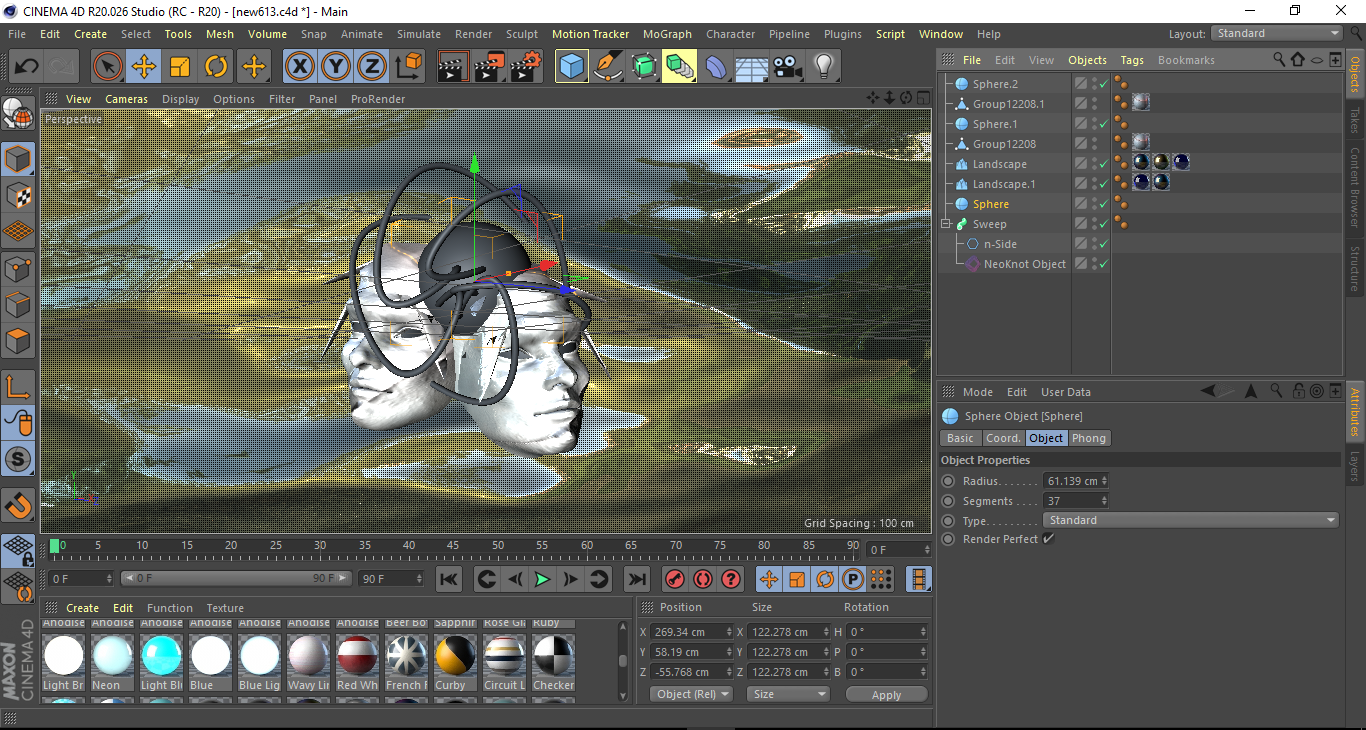The width and height of the screenshot is (1366, 730).
Task: Toggle Z axis lock
Action: (372, 67)
